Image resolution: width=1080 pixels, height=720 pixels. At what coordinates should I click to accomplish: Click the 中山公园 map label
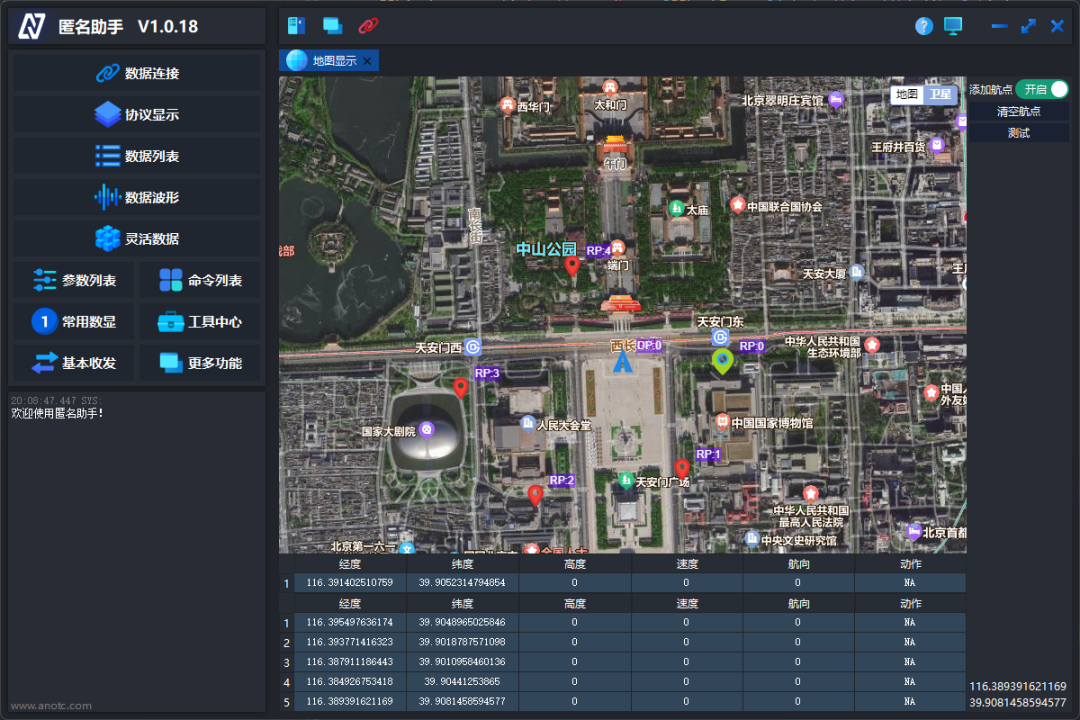pyautogui.click(x=546, y=249)
